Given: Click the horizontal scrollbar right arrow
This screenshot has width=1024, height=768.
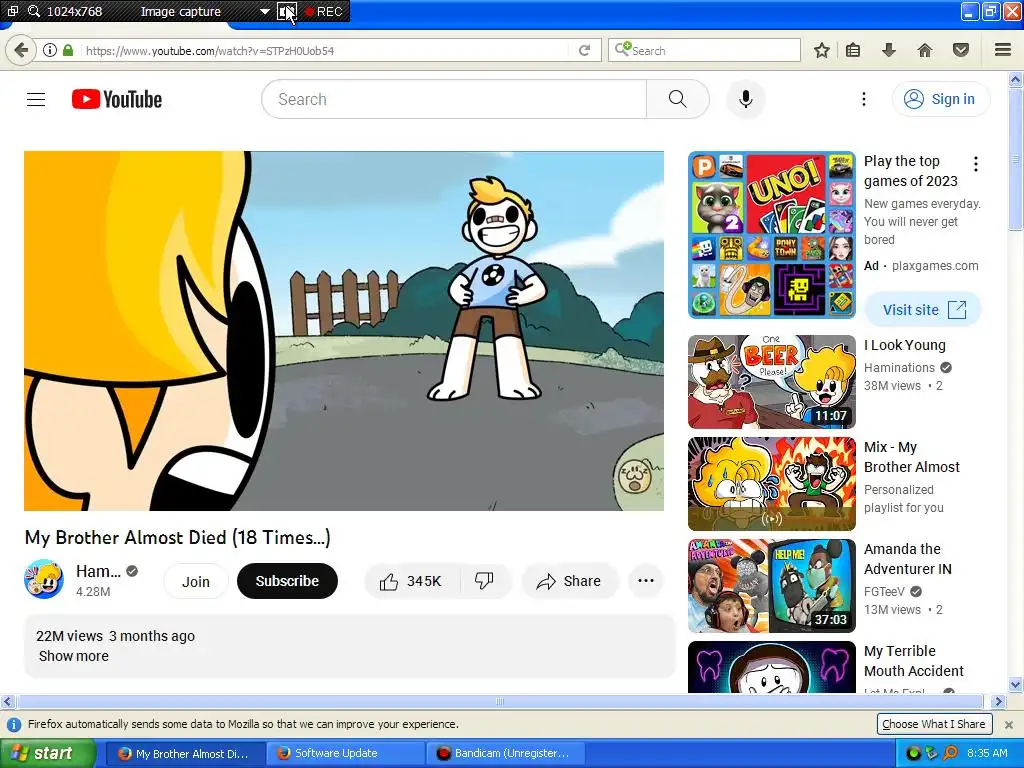Looking at the screenshot, I should point(998,701).
